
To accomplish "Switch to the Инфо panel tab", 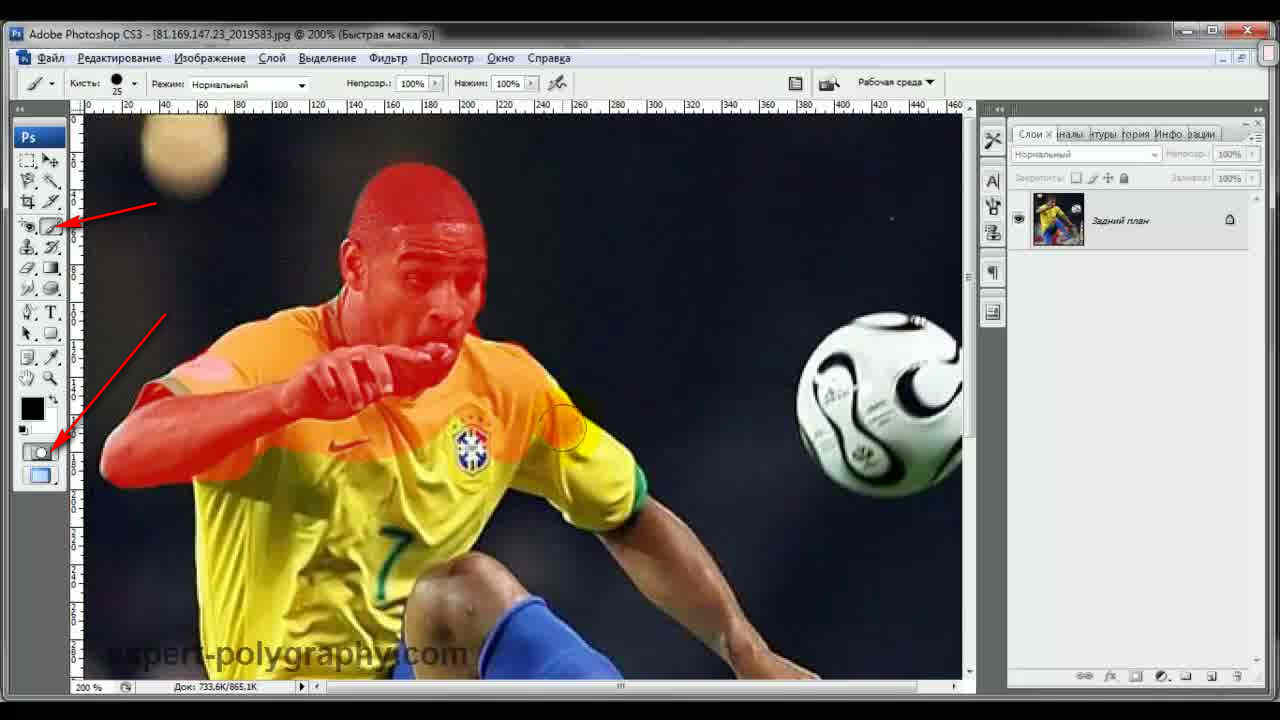I will point(1168,134).
